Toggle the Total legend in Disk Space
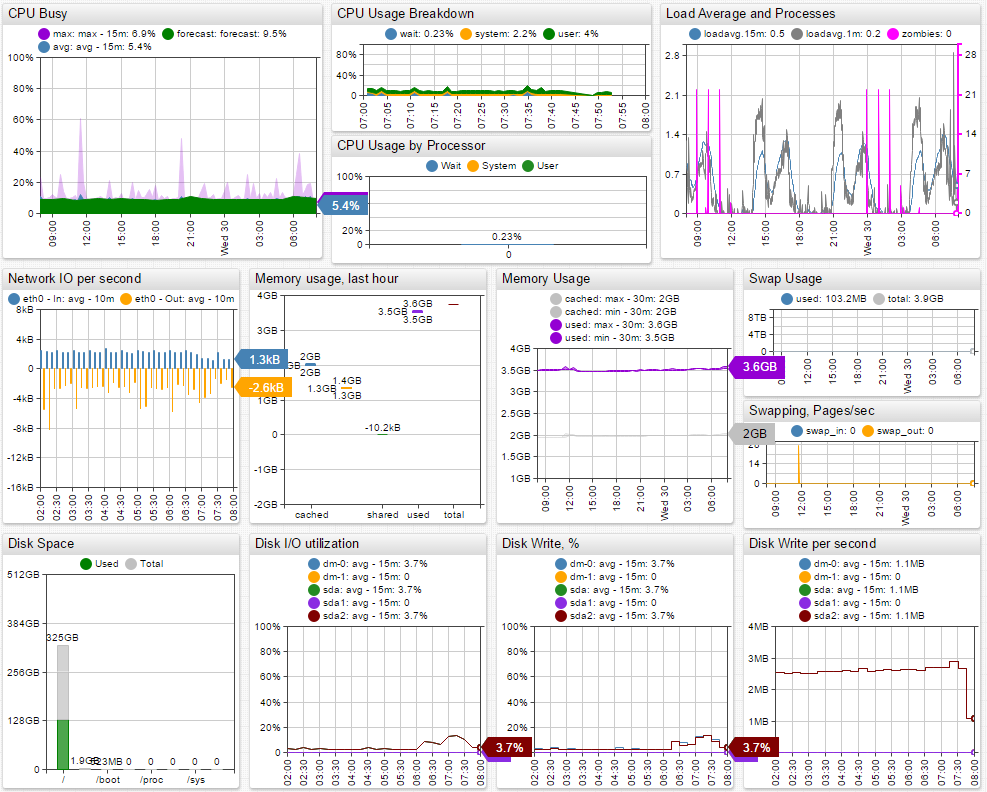The image size is (987, 792). tap(131, 564)
